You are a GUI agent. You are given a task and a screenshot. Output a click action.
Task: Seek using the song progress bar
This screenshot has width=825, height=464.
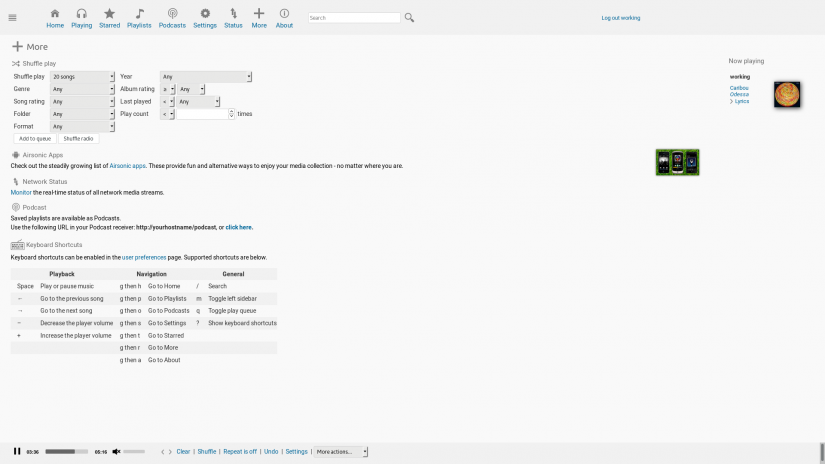(x=66, y=451)
